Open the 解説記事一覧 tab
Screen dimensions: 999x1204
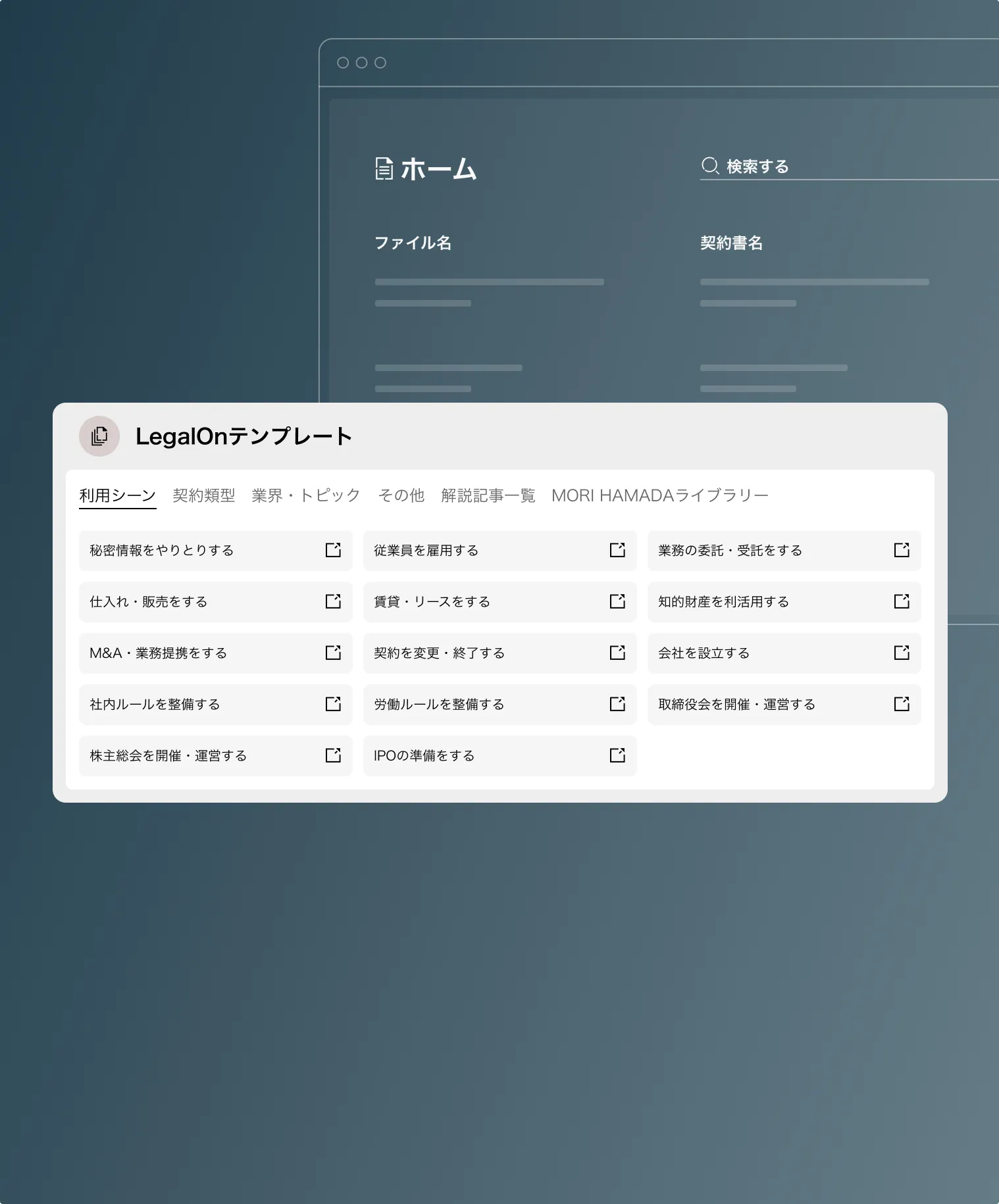(488, 495)
